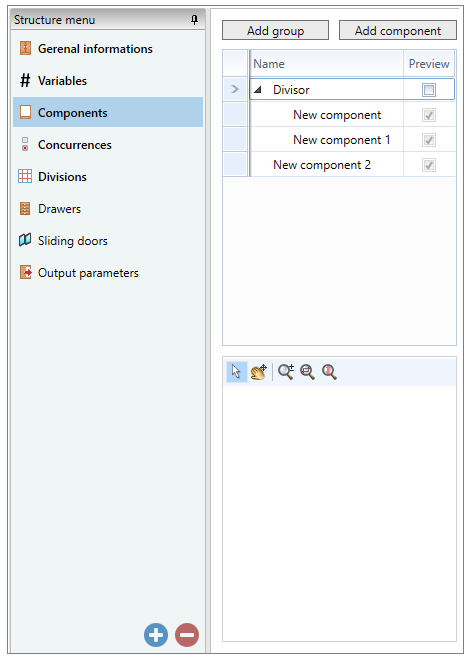Image resolution: width=468 pixels, height=659 pixels.
Task: Pin the Structure menu panel
Action: coord(194,20)
